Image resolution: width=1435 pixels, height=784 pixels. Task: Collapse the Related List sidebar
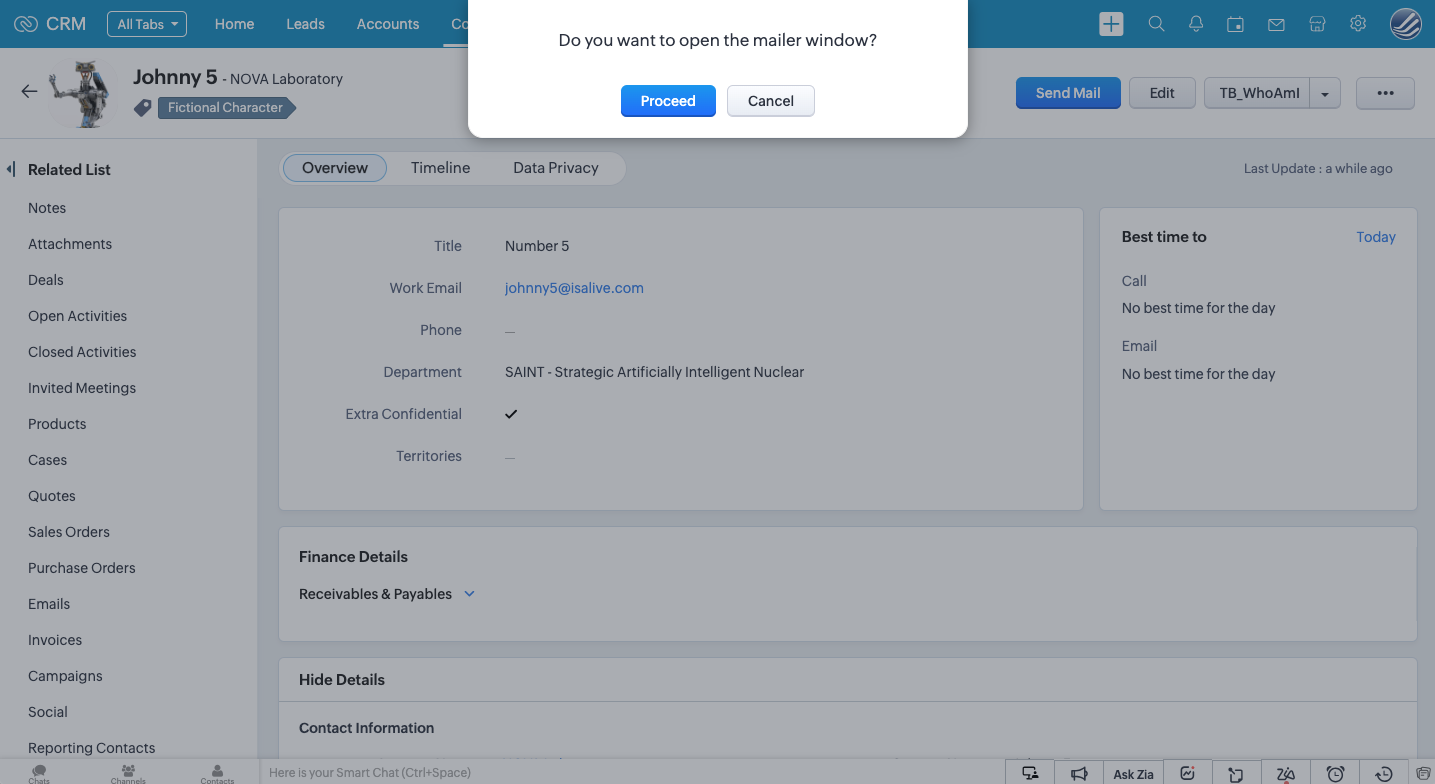click(x=11, y=170)
